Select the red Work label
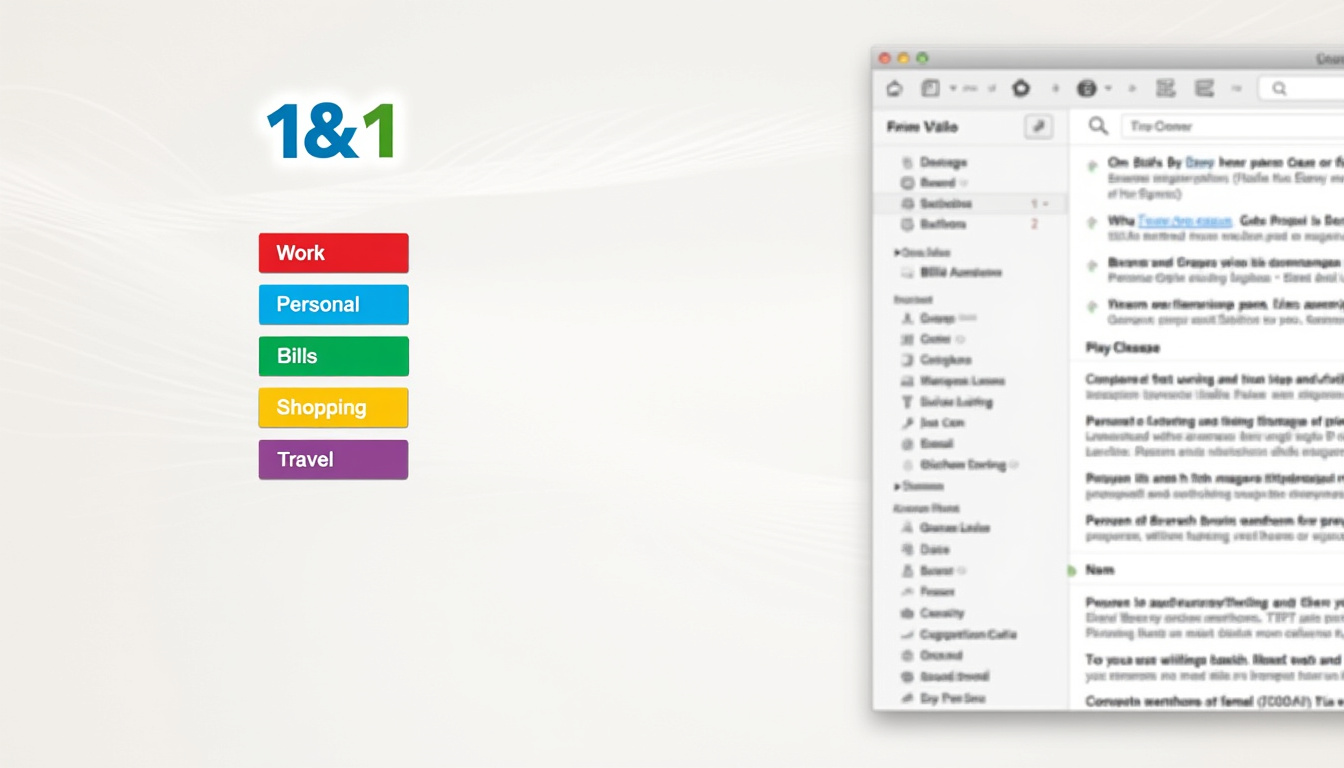The height and width of the screenshot is (768, 1344). [333, 253]
